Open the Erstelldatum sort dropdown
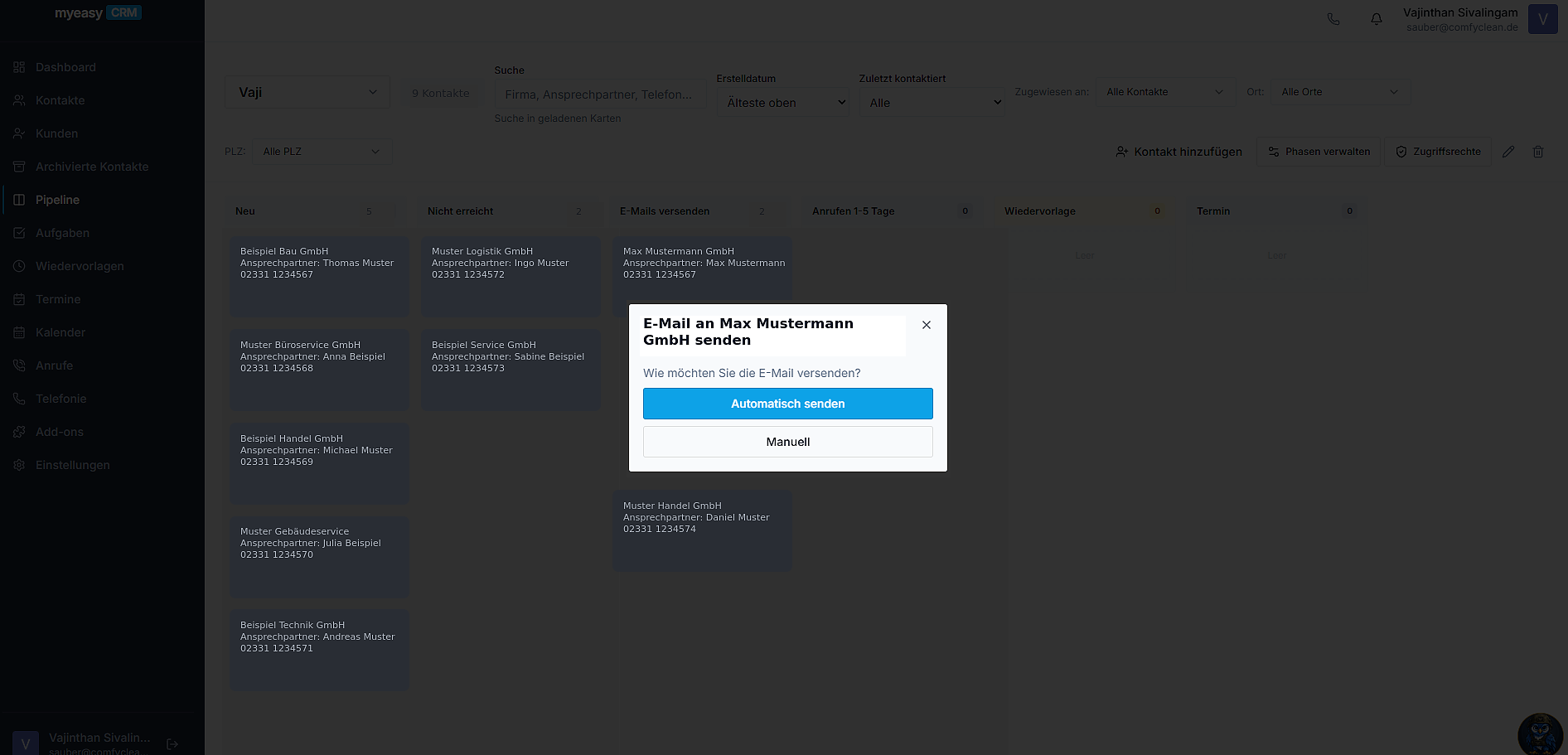Image resolution: width=1568 pixels, height=755 pixels. click(x=783, y=103)
